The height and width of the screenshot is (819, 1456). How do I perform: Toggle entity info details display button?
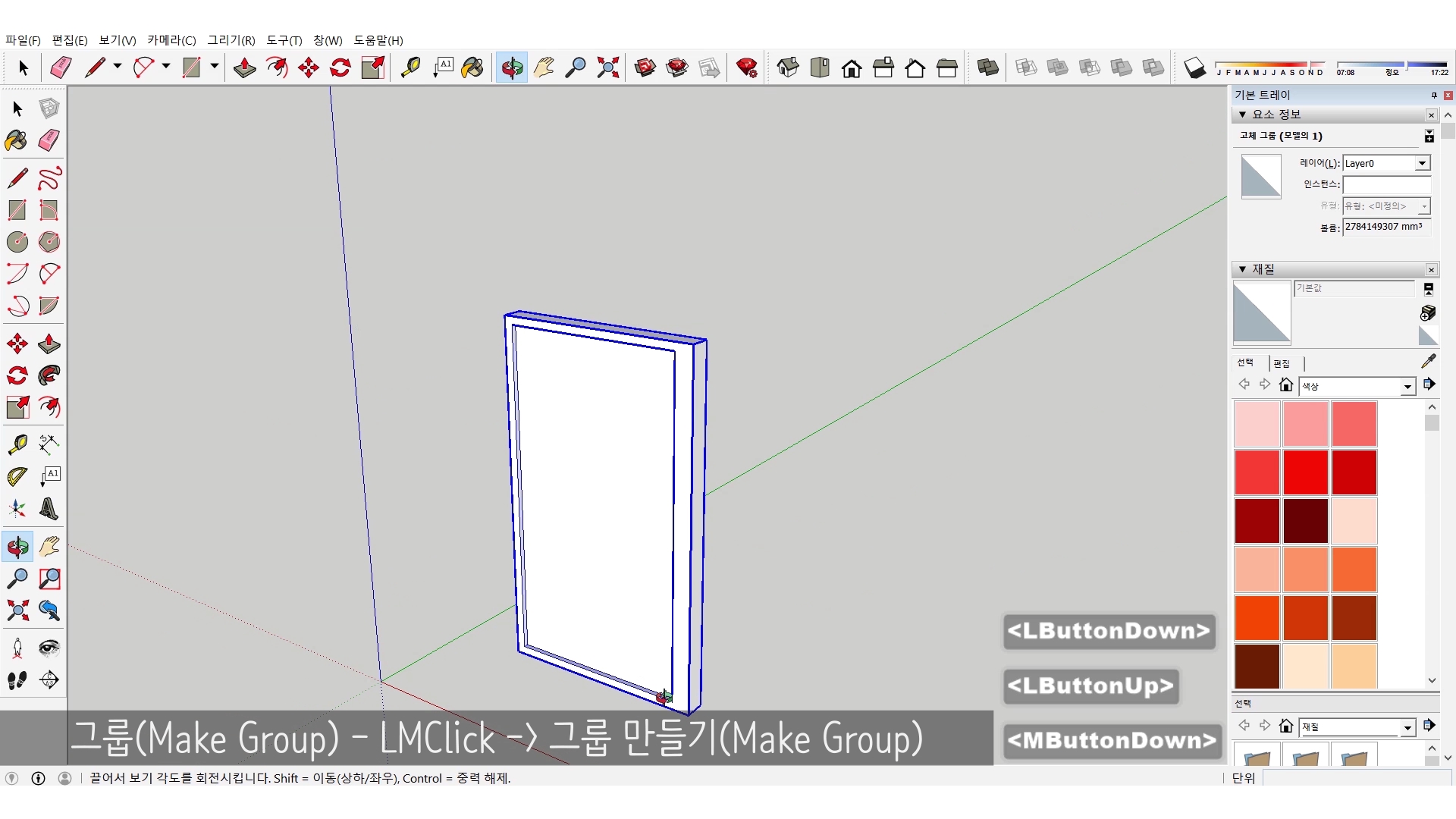(x=1429, y=136)
